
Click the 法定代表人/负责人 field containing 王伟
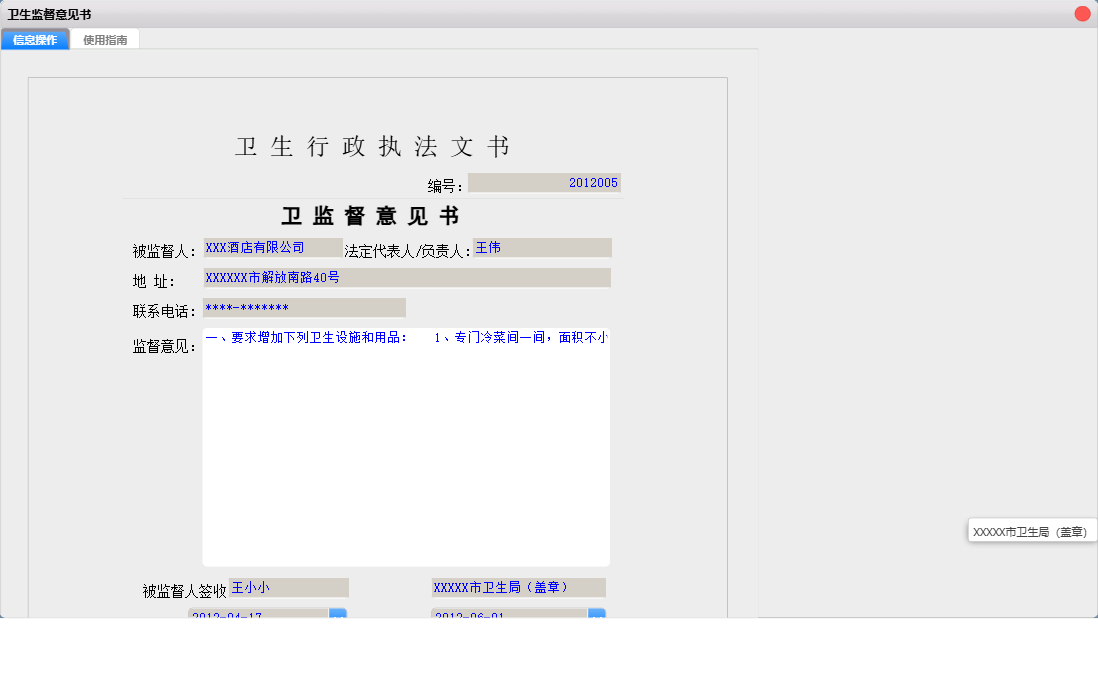(x=541, y=248)
